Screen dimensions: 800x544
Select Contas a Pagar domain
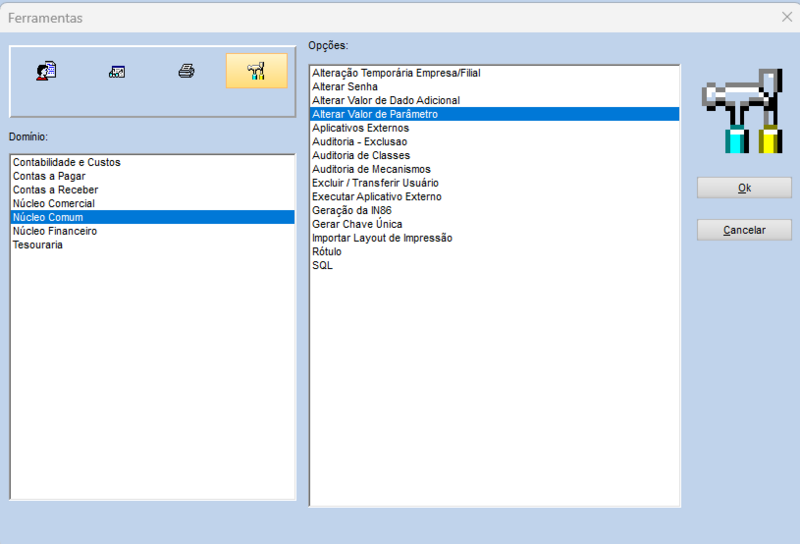(x=153, y=176)
